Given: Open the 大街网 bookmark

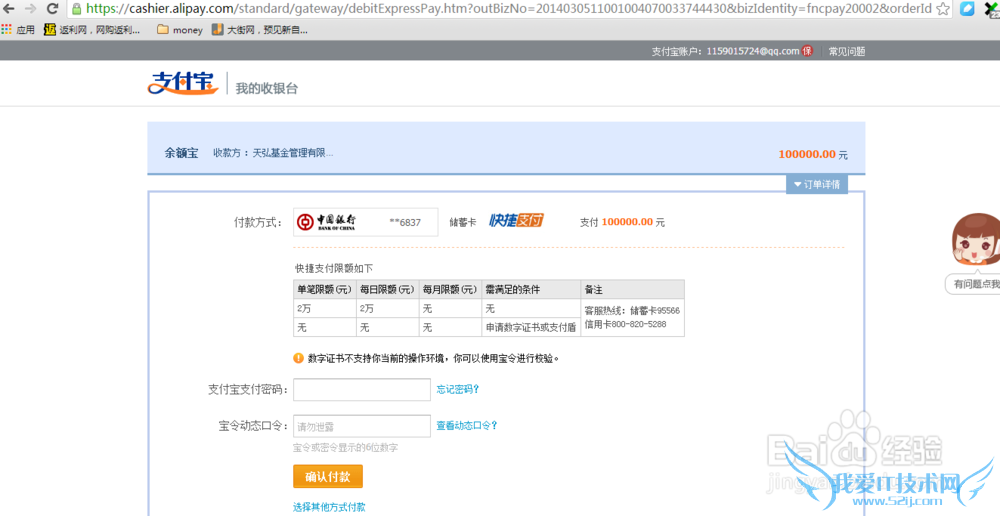Looking at the screenshot, I should point(260,29).
